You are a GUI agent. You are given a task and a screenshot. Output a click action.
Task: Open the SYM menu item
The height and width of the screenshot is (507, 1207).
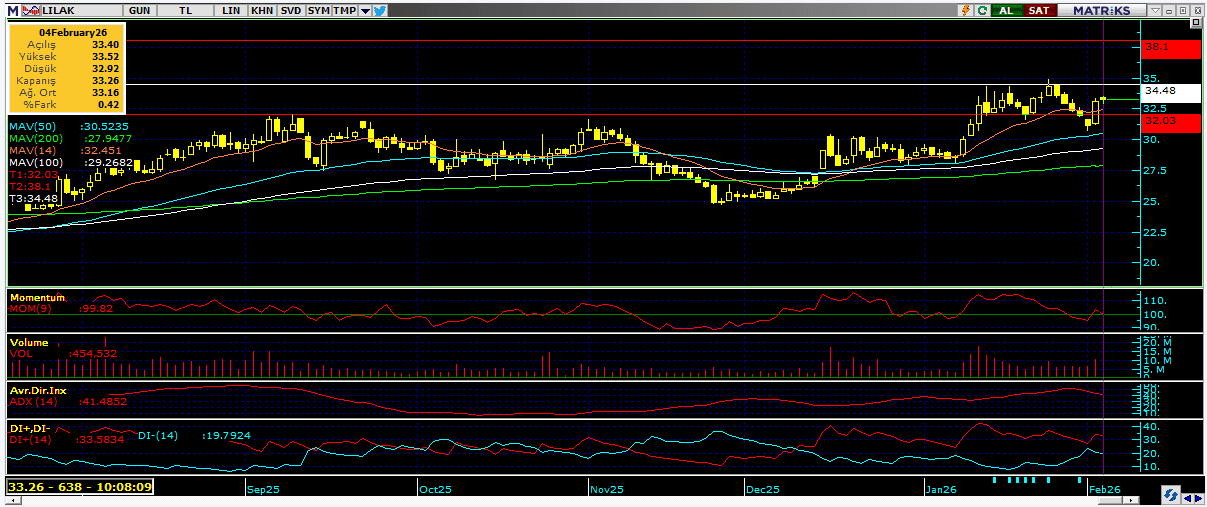[x=318, y=10]
